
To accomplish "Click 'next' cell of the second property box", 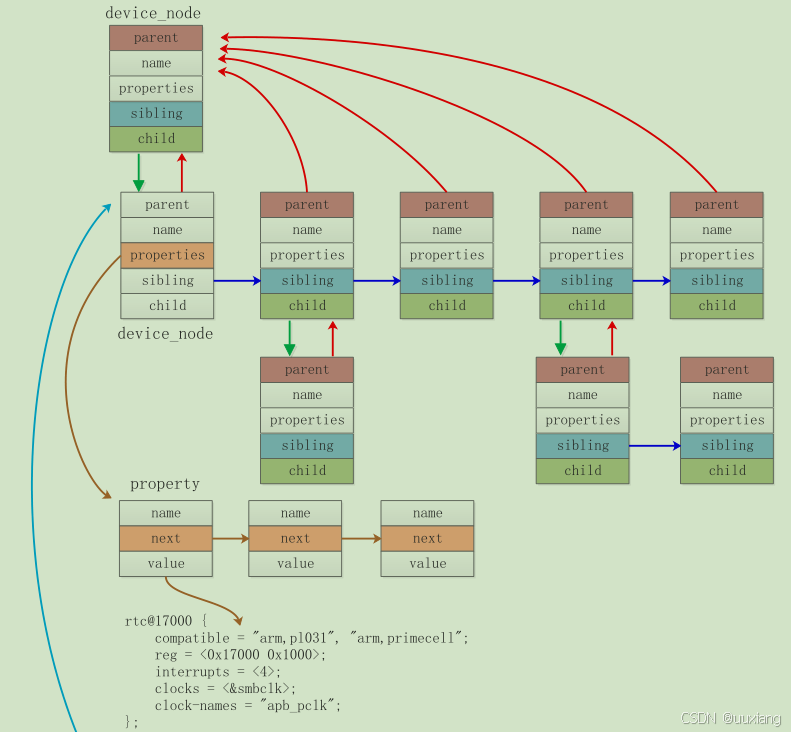I will coord(295,538).
